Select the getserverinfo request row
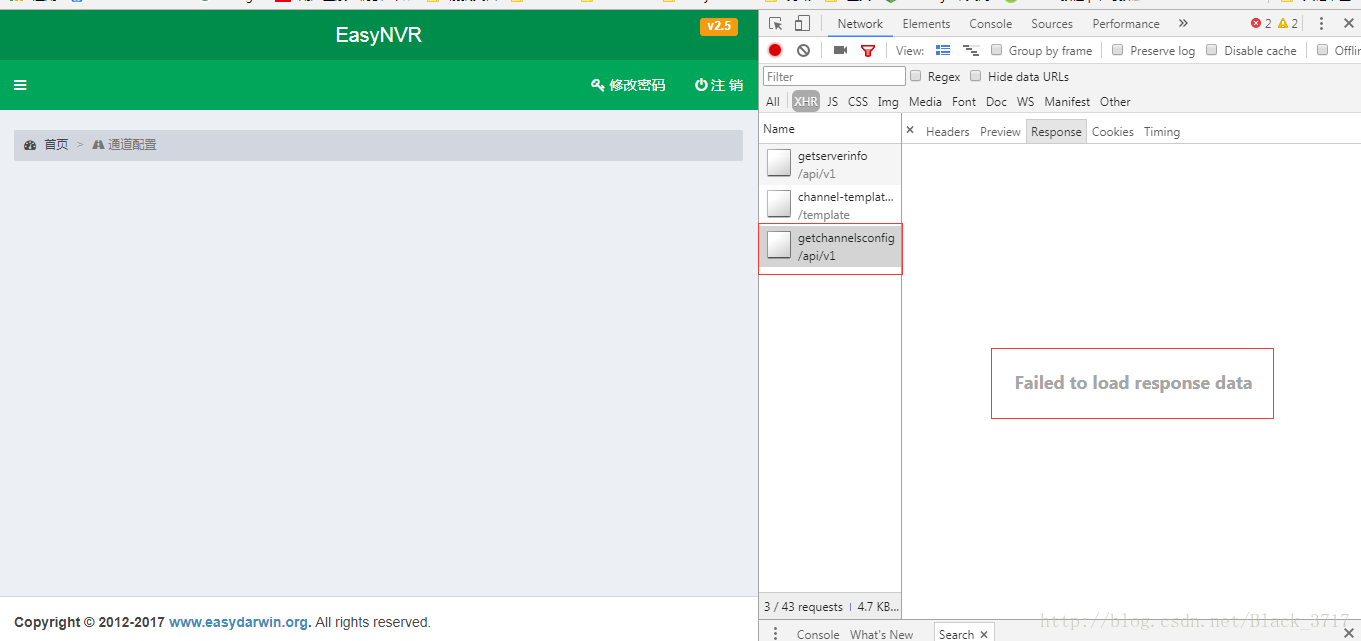The width and height of the screenshot is (1361, 641). (x=830, y=164)
